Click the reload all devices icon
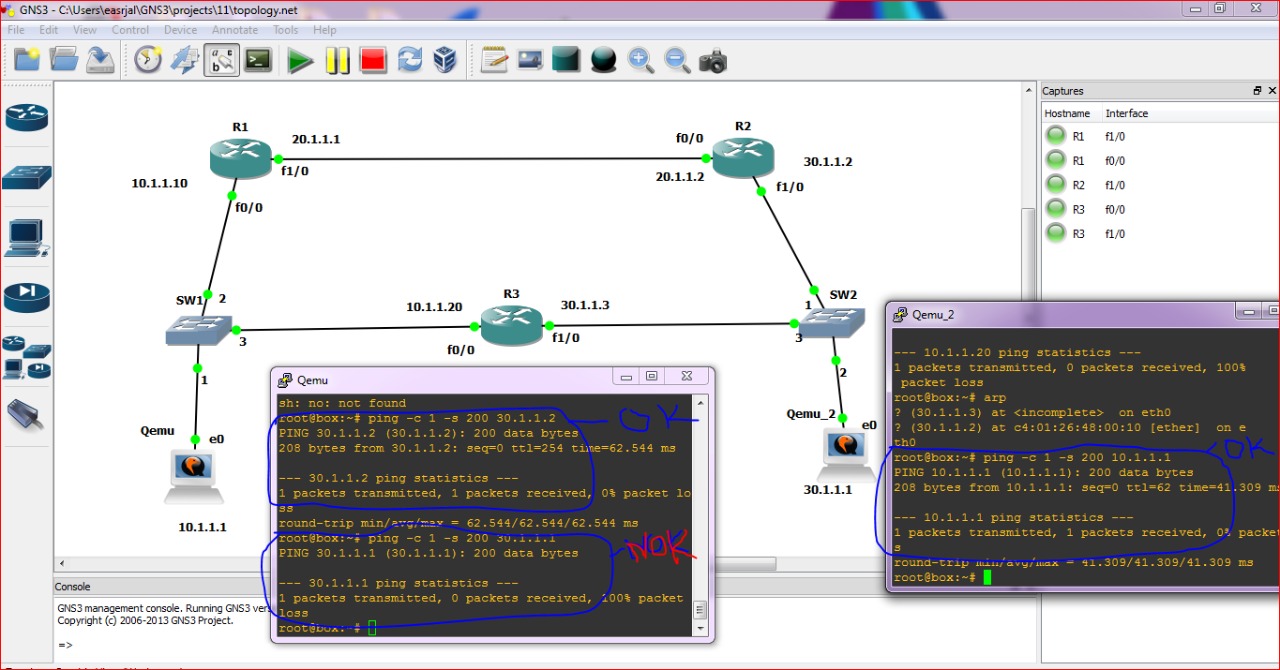 410,61
